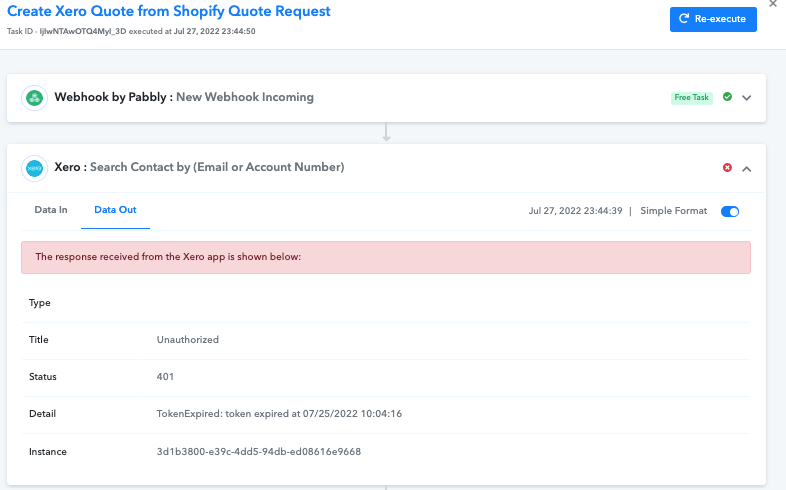The image size is (786, 490).
Task: Click the Status row label
Action: click(x=43, y=377)
